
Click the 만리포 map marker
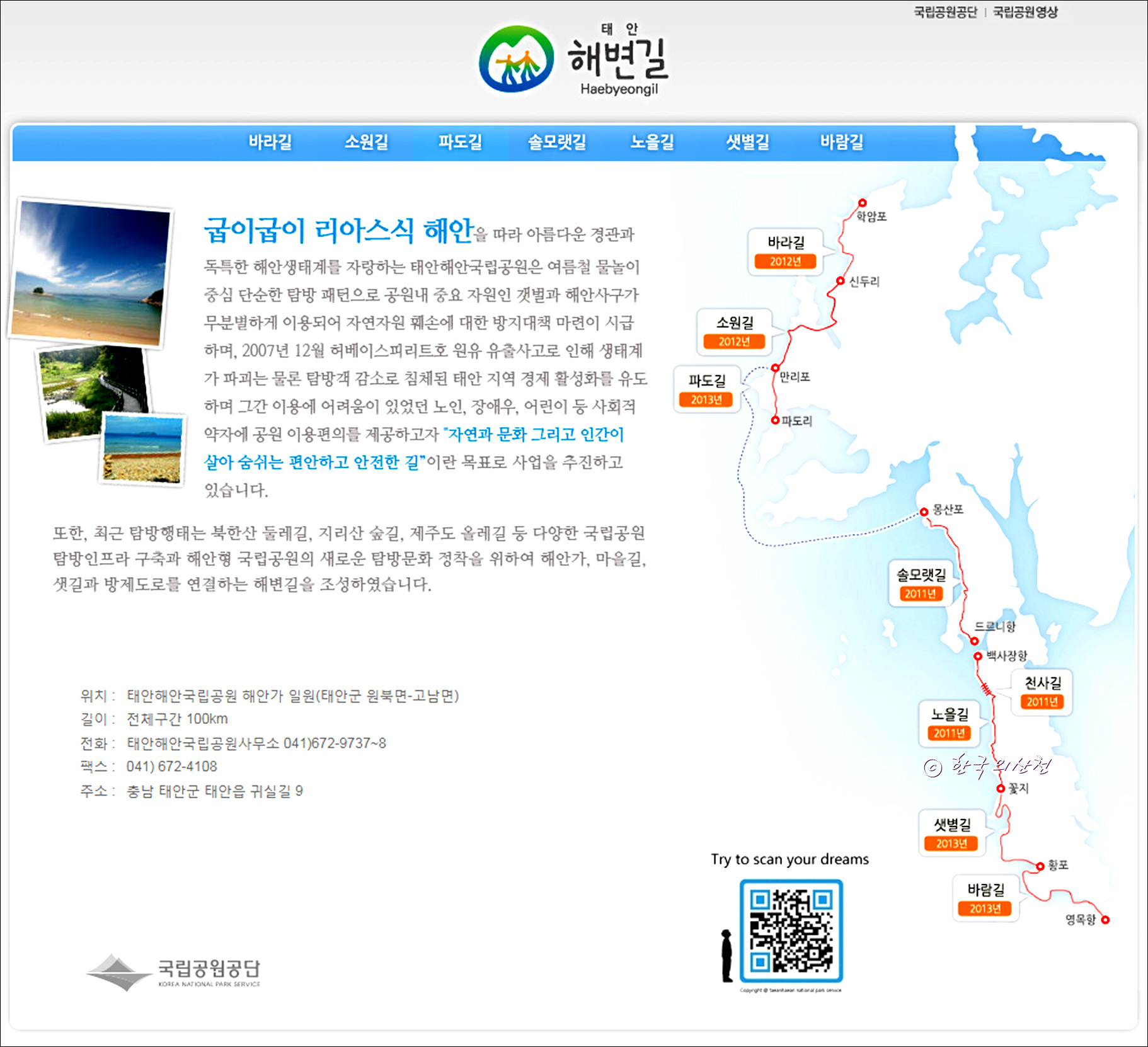pyautogui.click(x=776, y=368)
